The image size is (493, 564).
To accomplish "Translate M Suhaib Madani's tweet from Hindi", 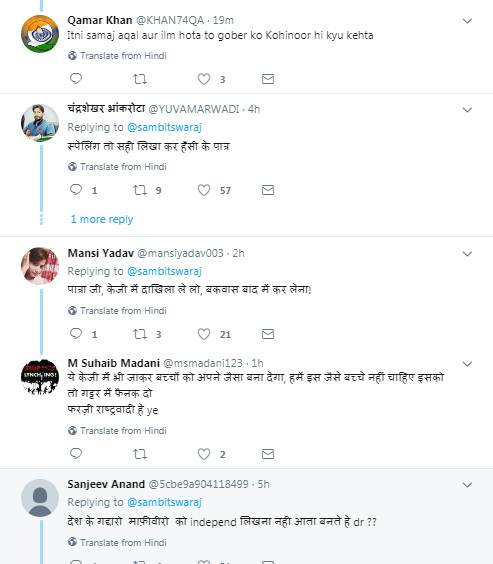I will (x=117, y=431).
